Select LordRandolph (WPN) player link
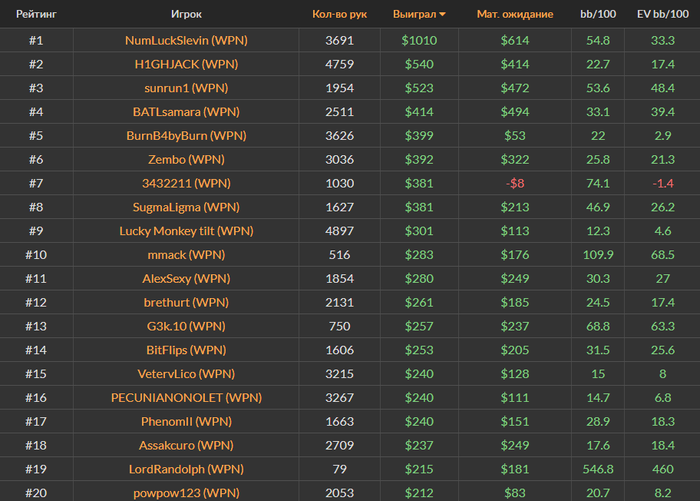This screenshot has height=501, width=700. (186, 469)
